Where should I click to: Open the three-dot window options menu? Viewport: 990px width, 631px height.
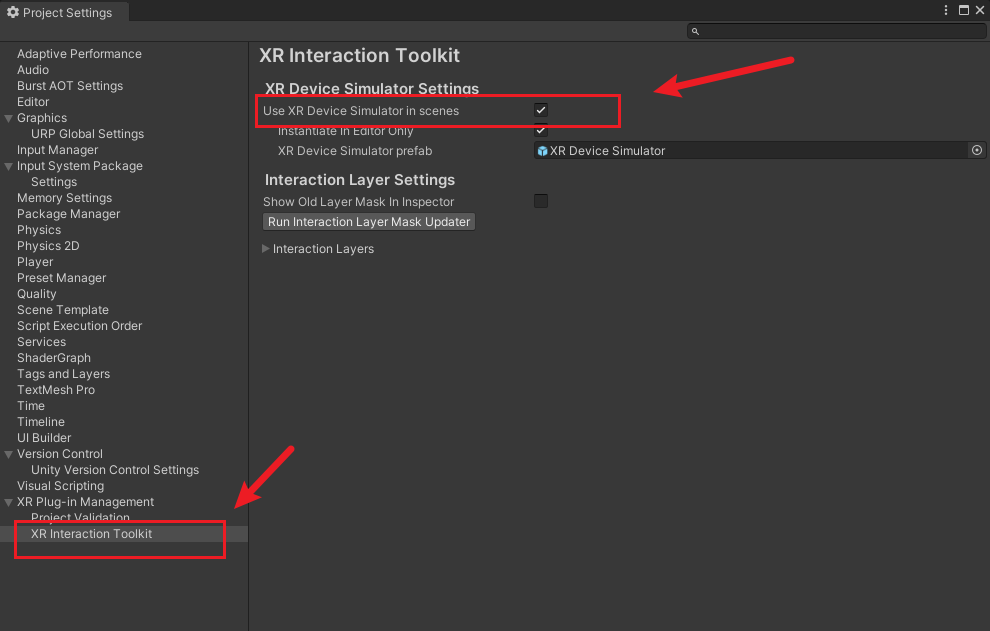(945, 10)
